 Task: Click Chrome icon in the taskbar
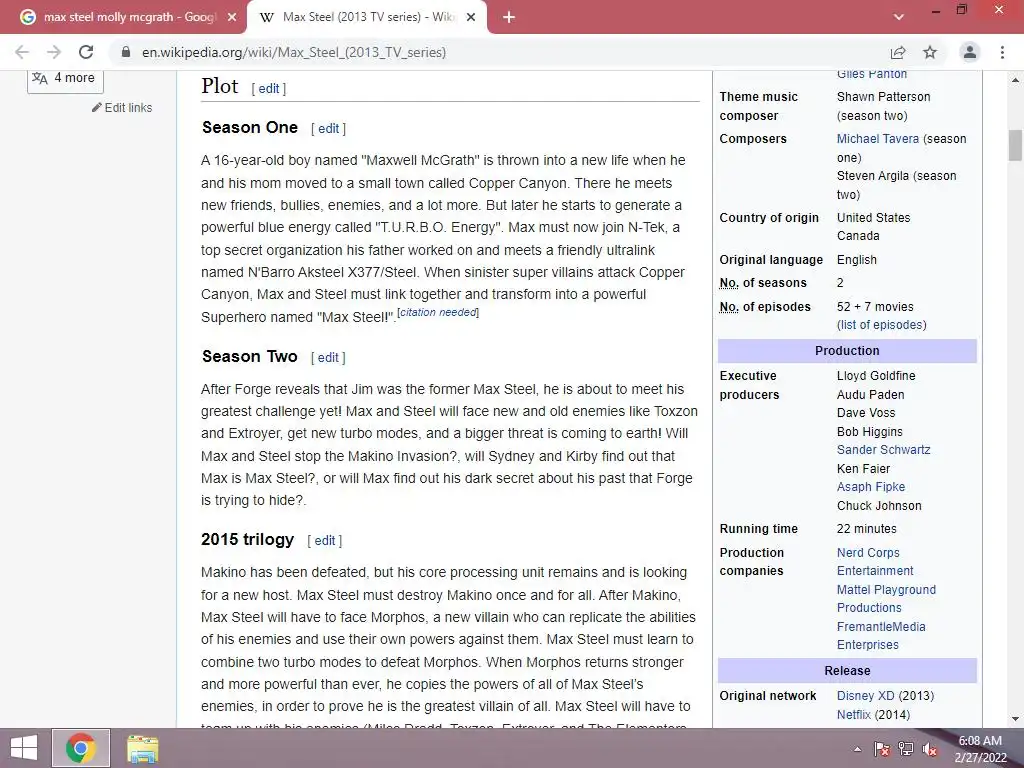pyautogui.click(x=81, y=748)
